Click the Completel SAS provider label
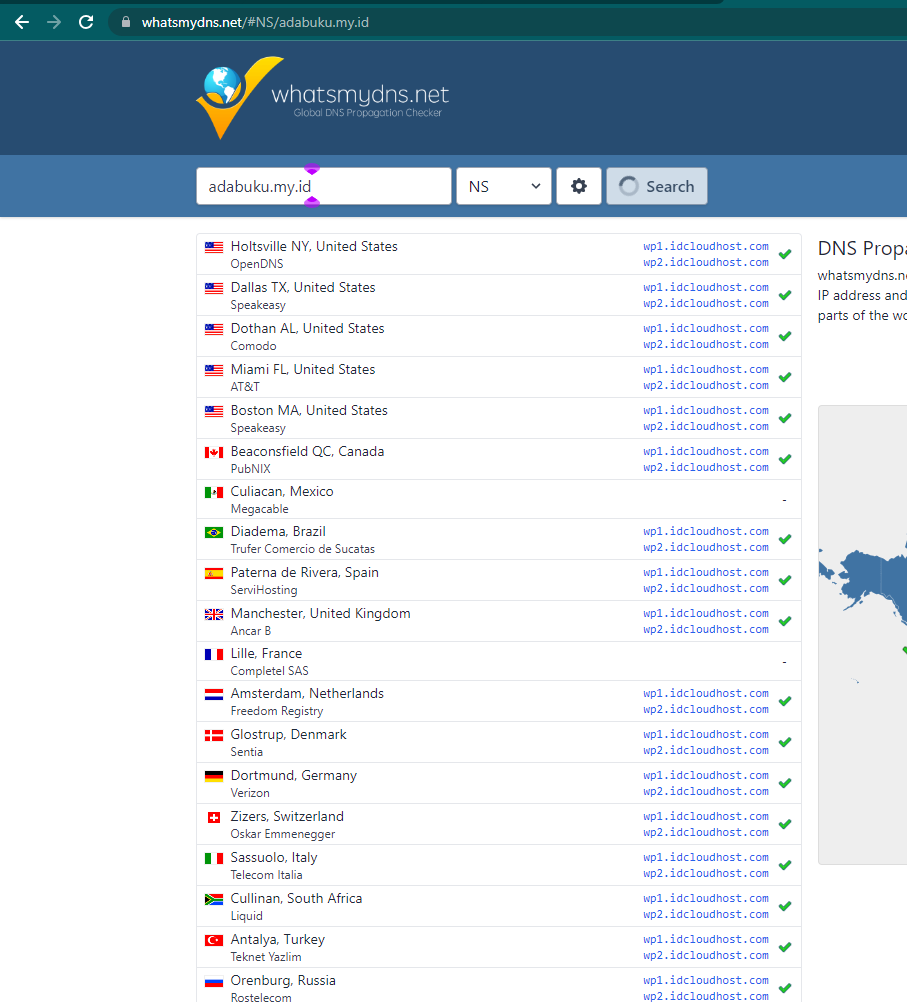 coord(269,671)
